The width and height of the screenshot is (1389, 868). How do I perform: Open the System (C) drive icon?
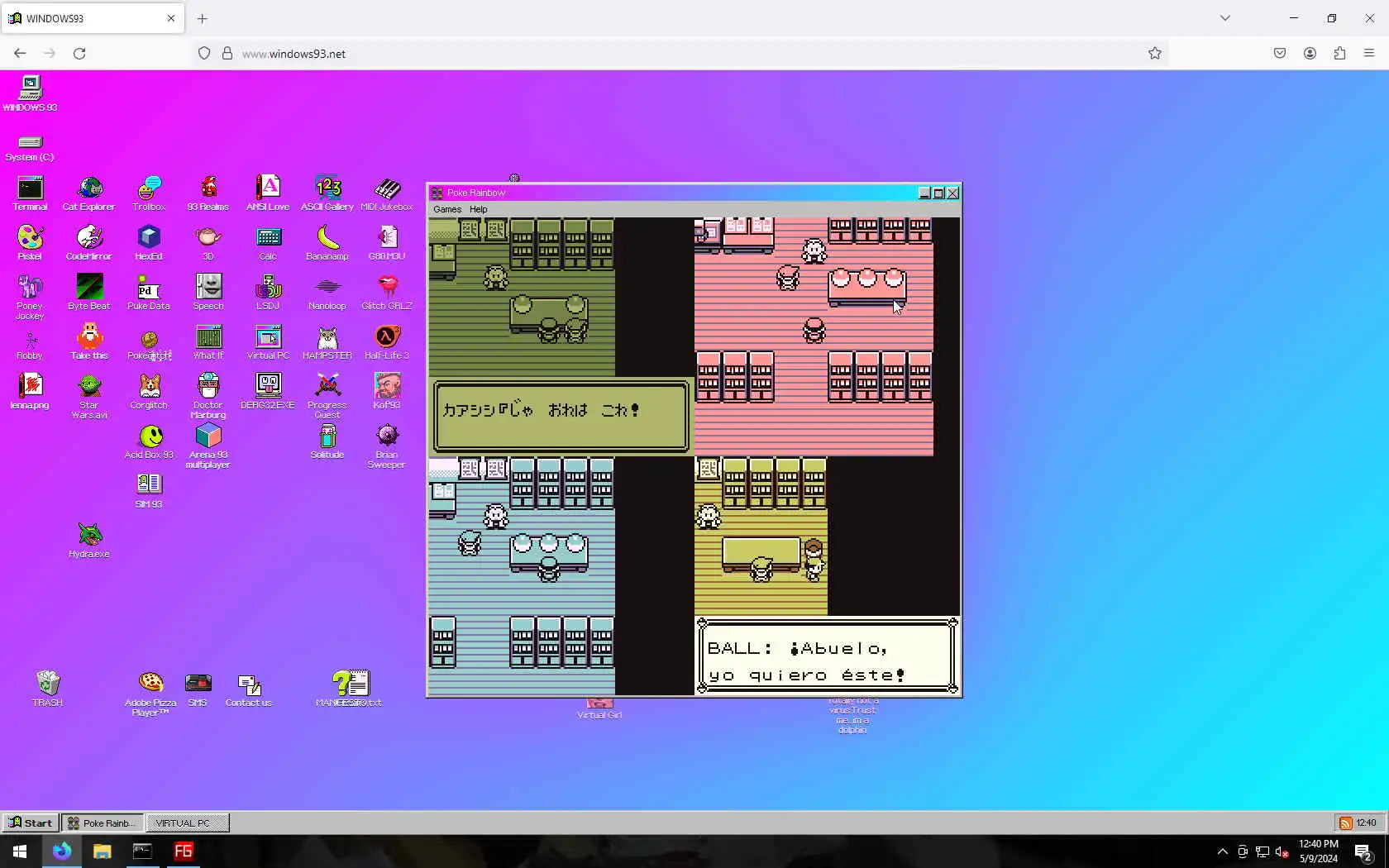tap(30, 148)
